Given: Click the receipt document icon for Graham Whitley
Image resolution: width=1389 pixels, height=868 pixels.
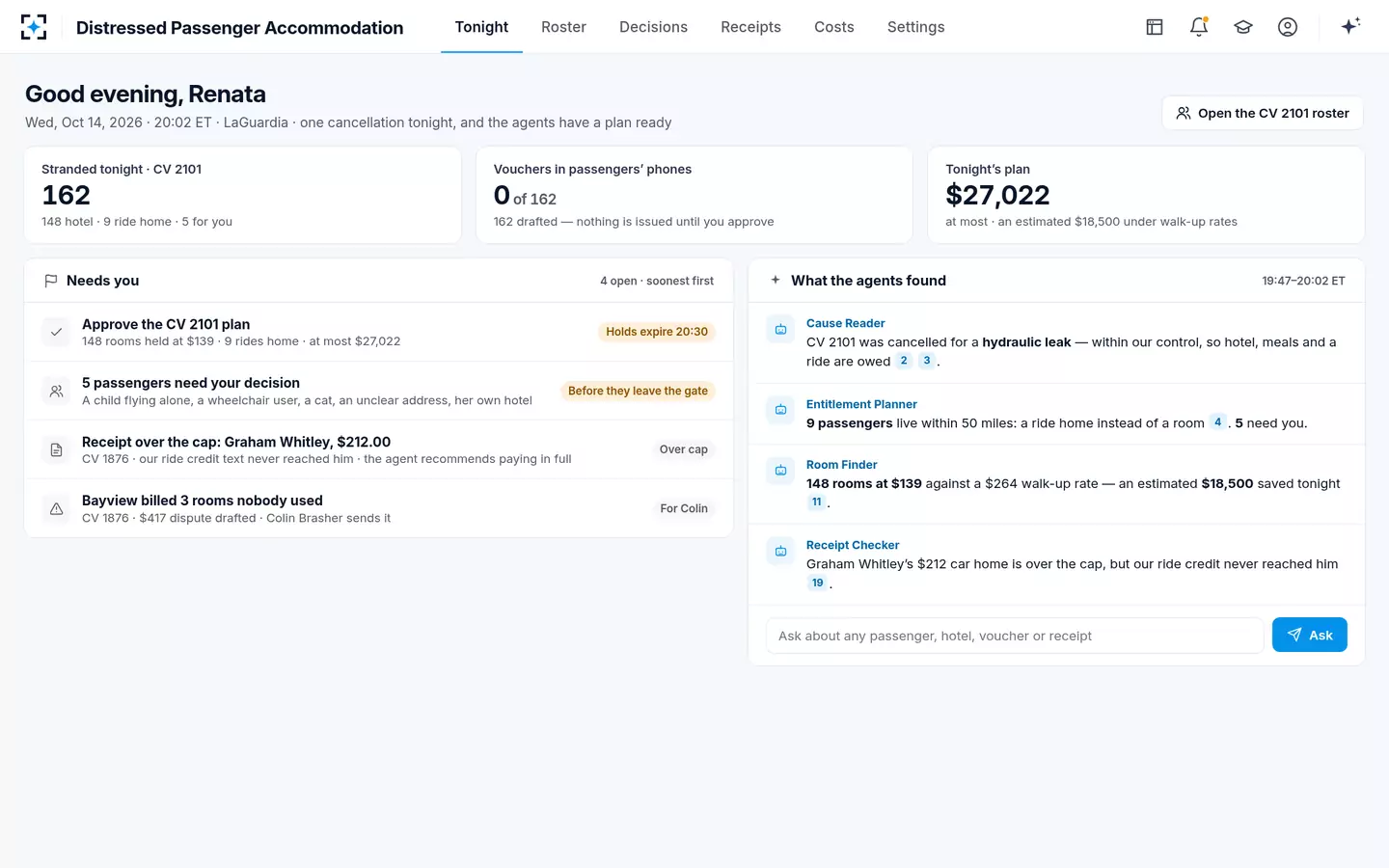Looking at the screenshot, I should (x=57, y=449).
